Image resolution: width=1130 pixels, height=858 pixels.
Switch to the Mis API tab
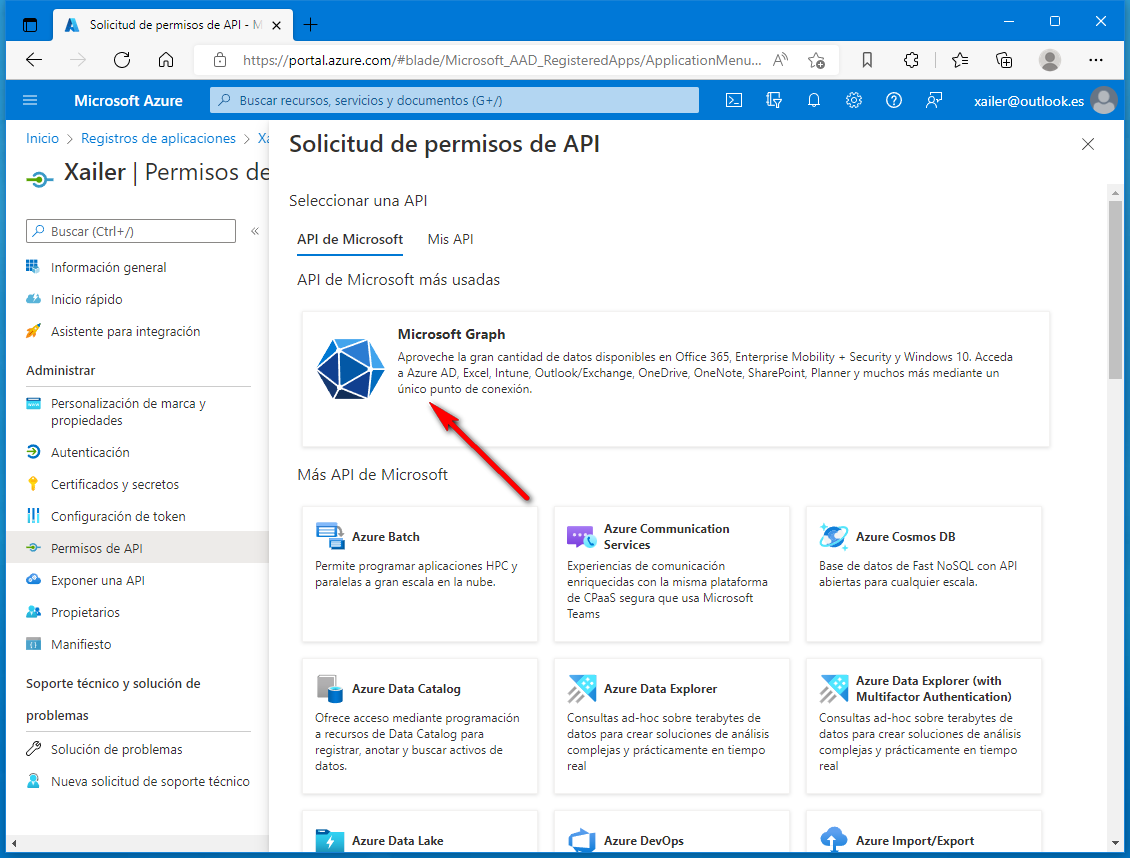coord(450,239)
